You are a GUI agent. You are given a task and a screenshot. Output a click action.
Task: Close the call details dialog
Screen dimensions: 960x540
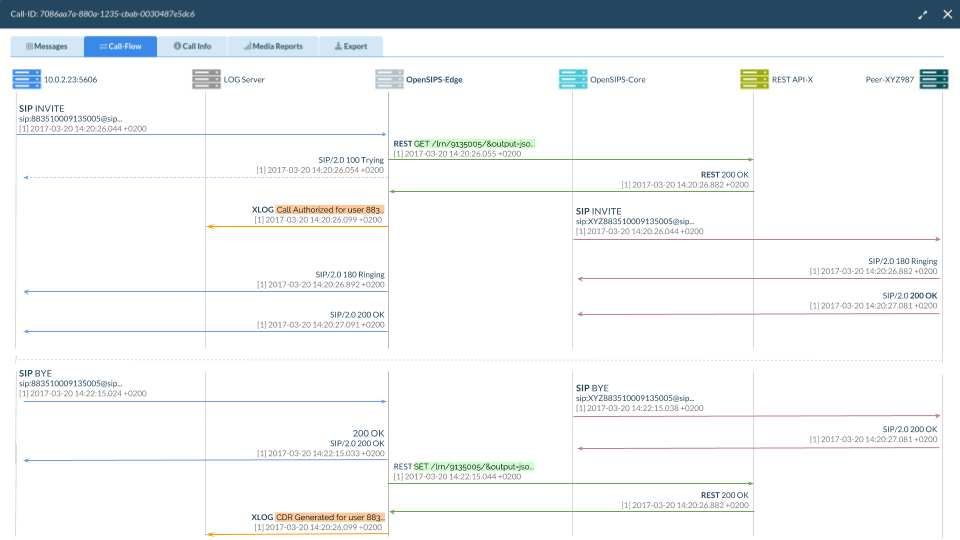pyautogui.click(x=946, y=14)
